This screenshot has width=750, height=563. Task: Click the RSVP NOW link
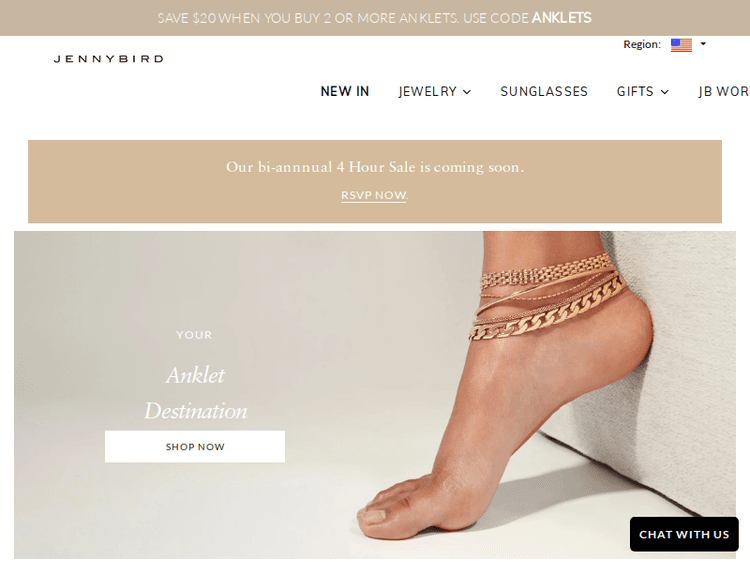[x=374, y=195]
